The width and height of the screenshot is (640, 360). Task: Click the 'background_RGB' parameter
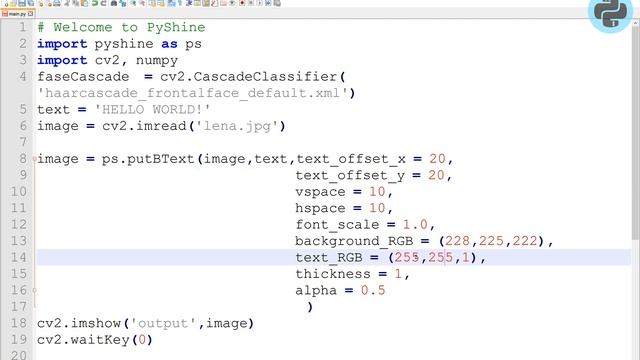[354, 241]
